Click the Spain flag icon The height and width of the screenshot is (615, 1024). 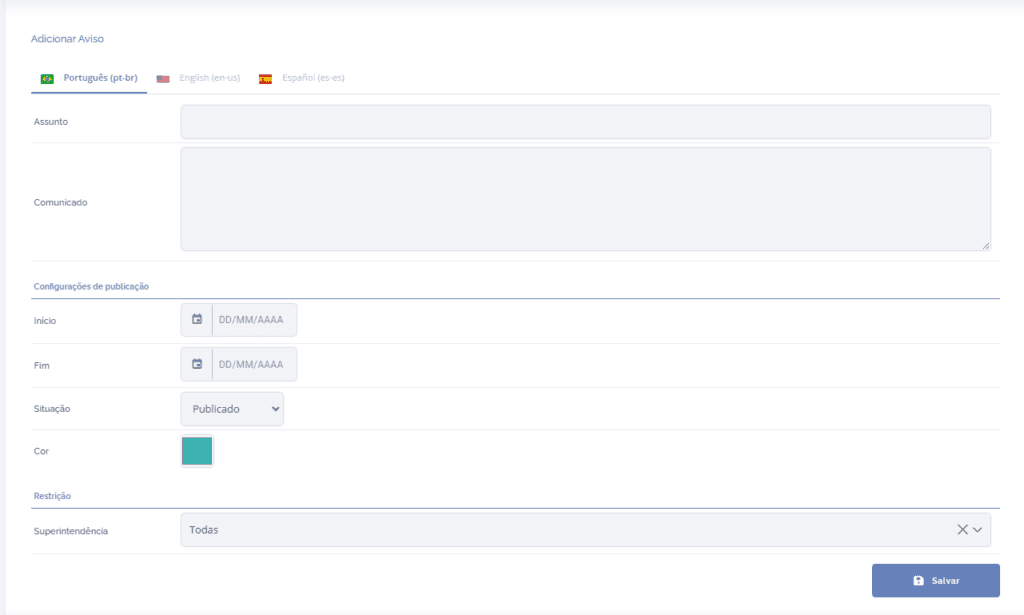click(x=265, y=79)
